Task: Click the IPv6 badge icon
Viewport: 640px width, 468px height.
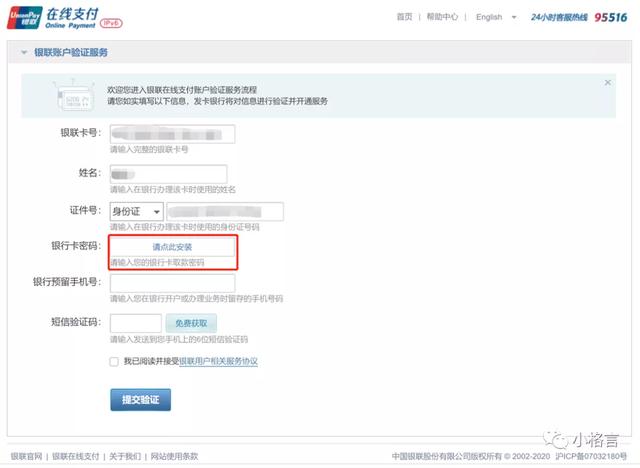Action: click(x=111, y=23)
